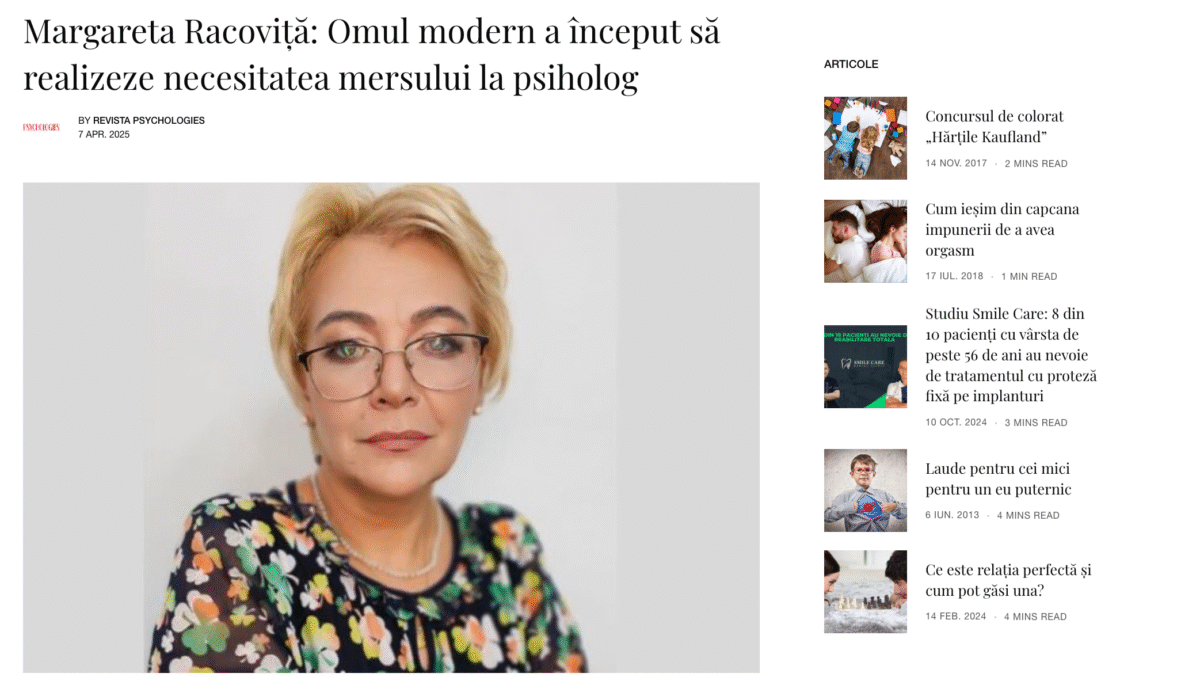Screen dimensions: 1200x696
Task: Click the 14 NOV. 2017 date label
Action: [956, 163]
